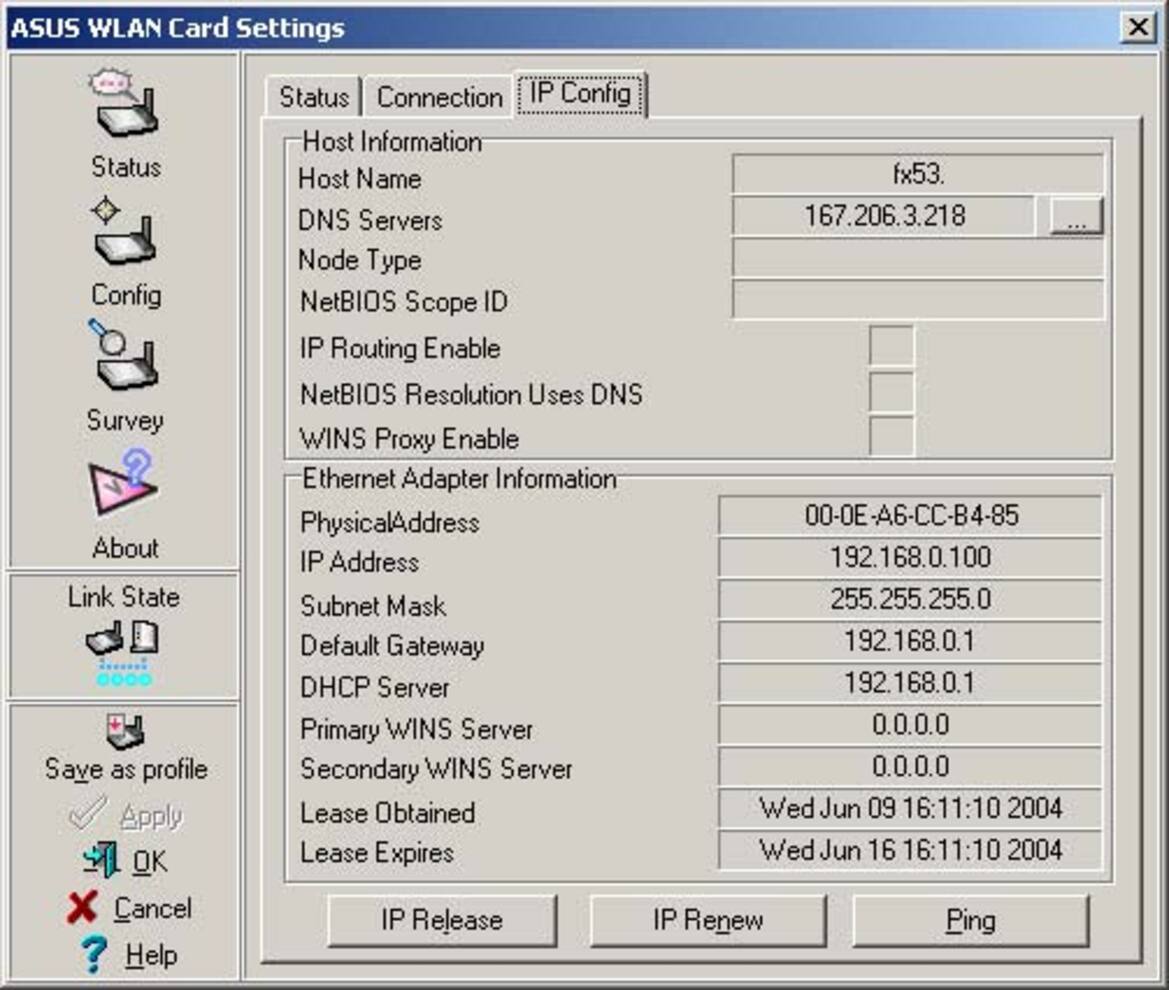Toggle WINS Proxy Enable checkbox
This screenshot has height=990, width=1169.
[891, 435]
